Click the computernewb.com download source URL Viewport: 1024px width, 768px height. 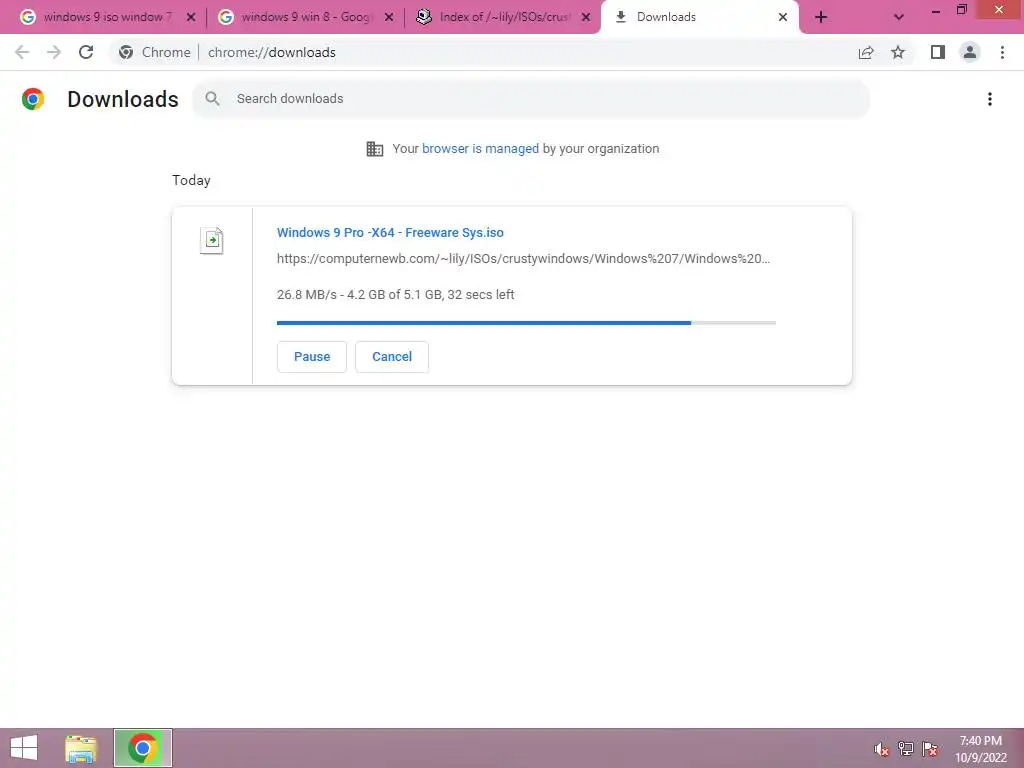click(x=523, y=259)
